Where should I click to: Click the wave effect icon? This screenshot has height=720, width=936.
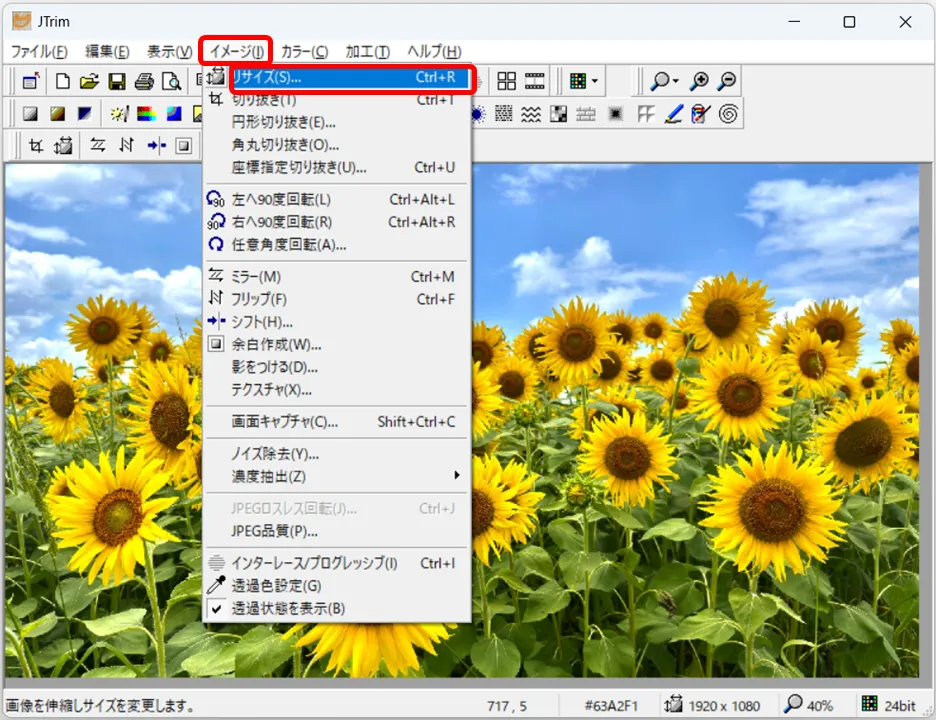[x=531, y=114]
